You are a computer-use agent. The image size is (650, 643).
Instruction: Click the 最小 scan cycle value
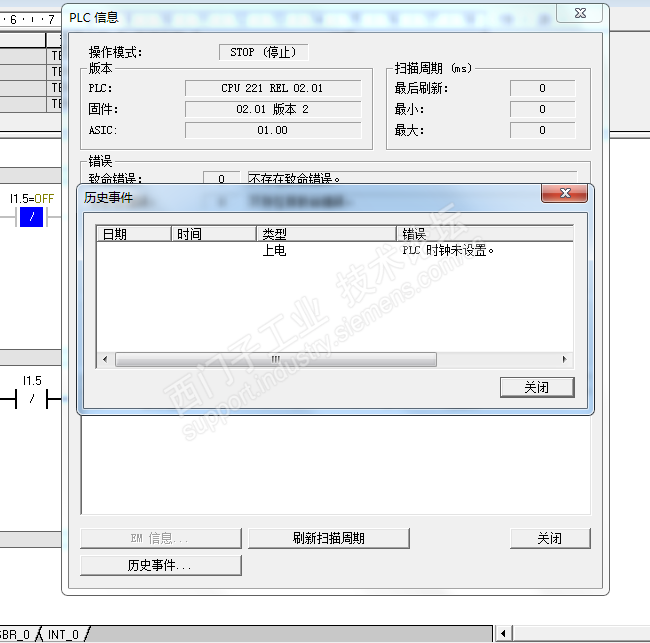(543, 109)
